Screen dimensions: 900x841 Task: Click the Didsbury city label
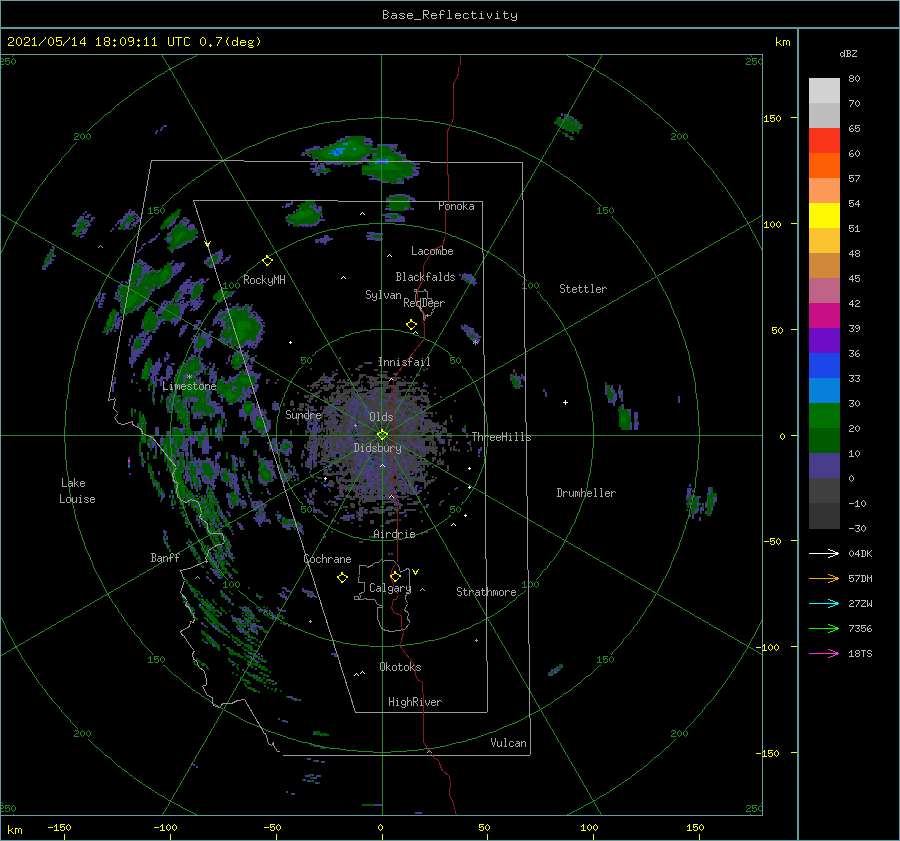tap(378, 448)
